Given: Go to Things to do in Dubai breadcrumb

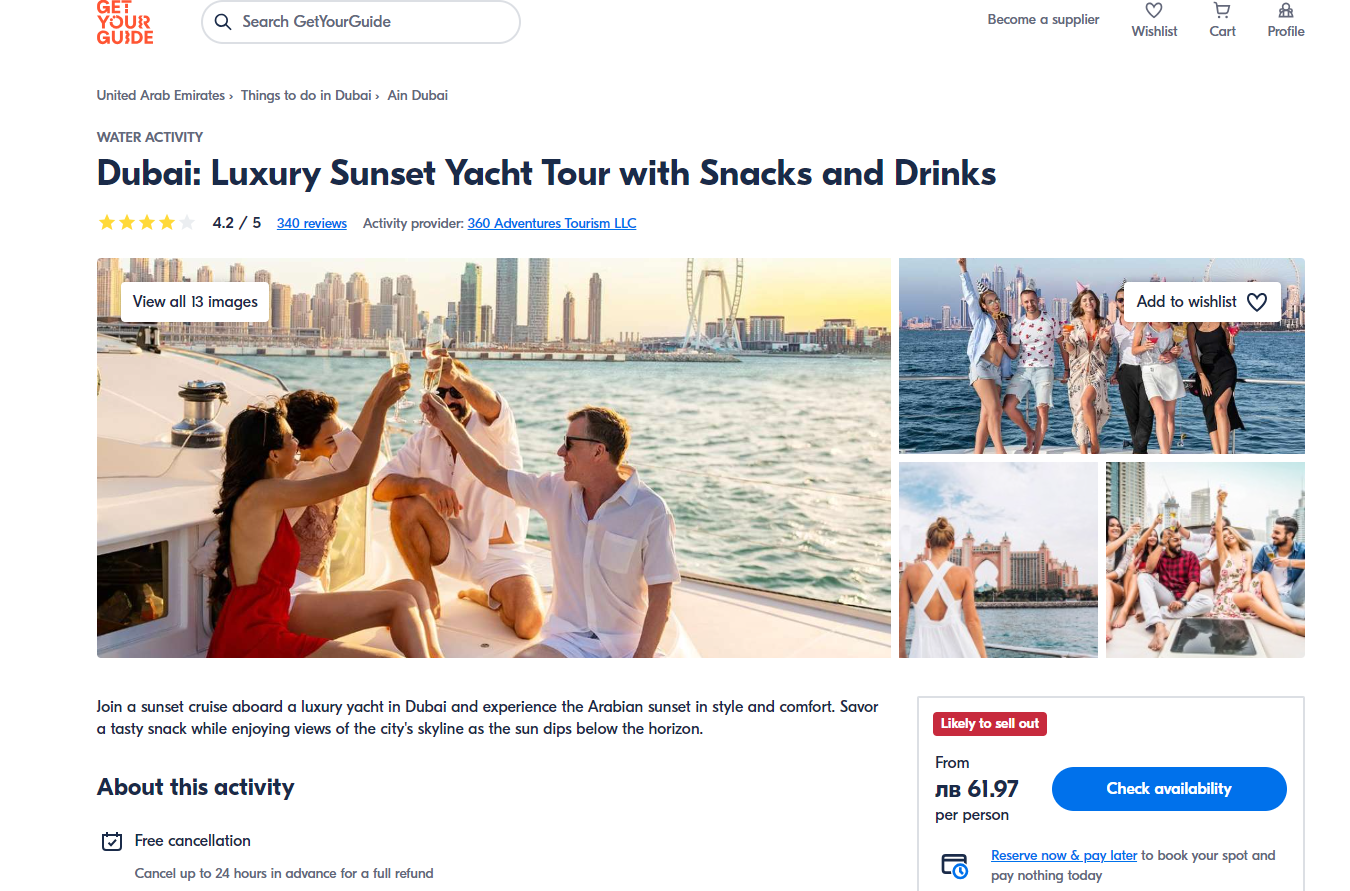Looking at the screenshot, I should click(x=306, y=95).
